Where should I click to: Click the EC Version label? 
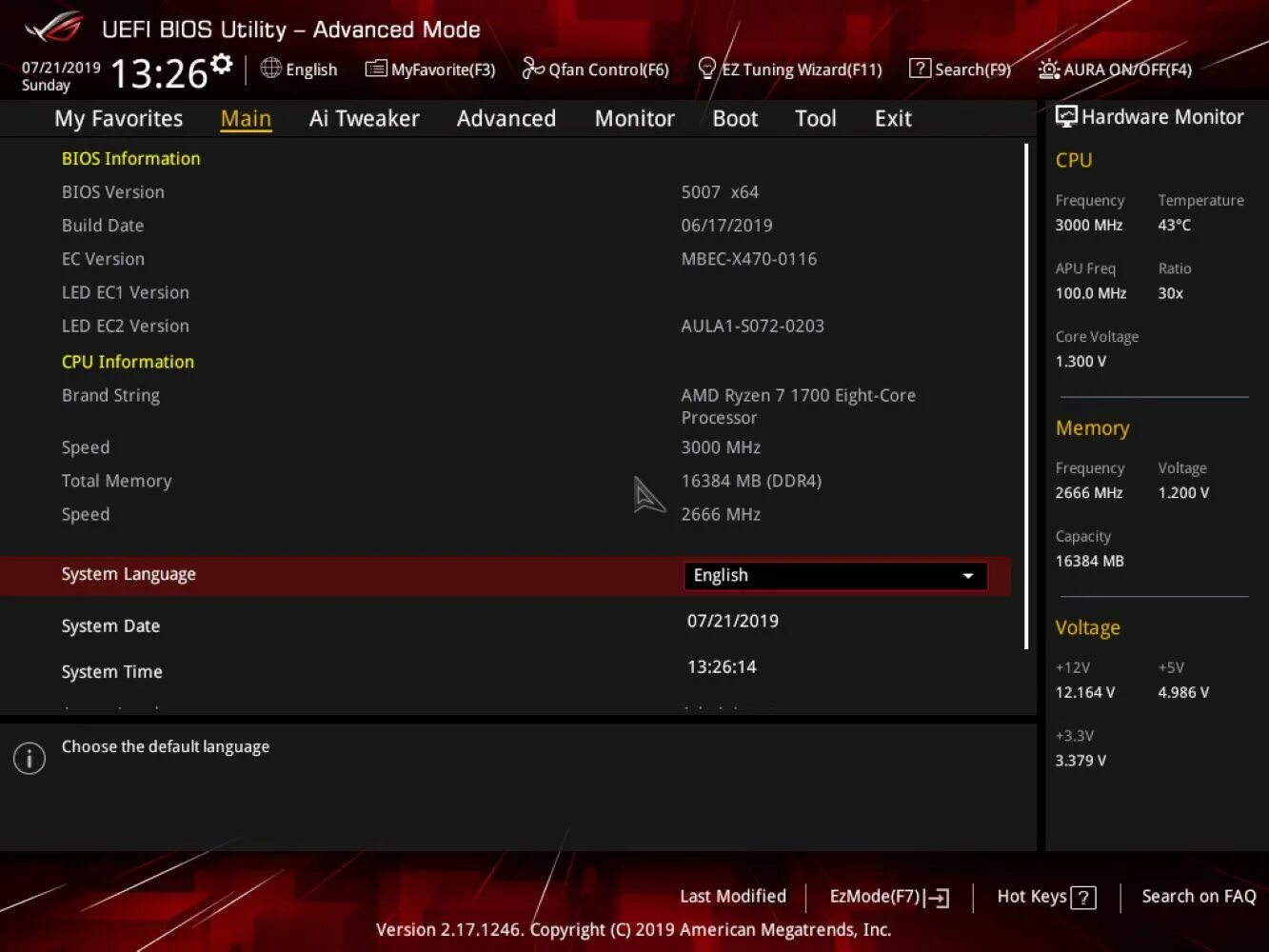[x=103, y=259]
